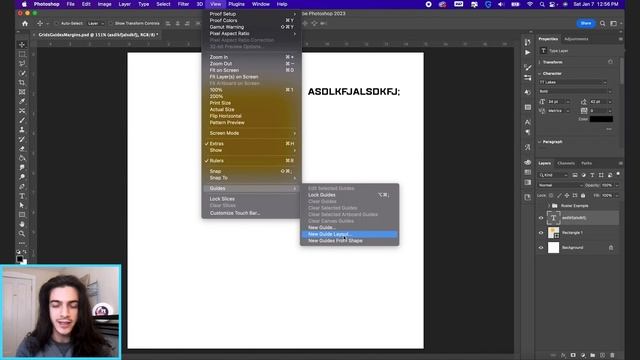Expand the Transform section in Properties
640x360 pixels.
[x=540, y=62]
